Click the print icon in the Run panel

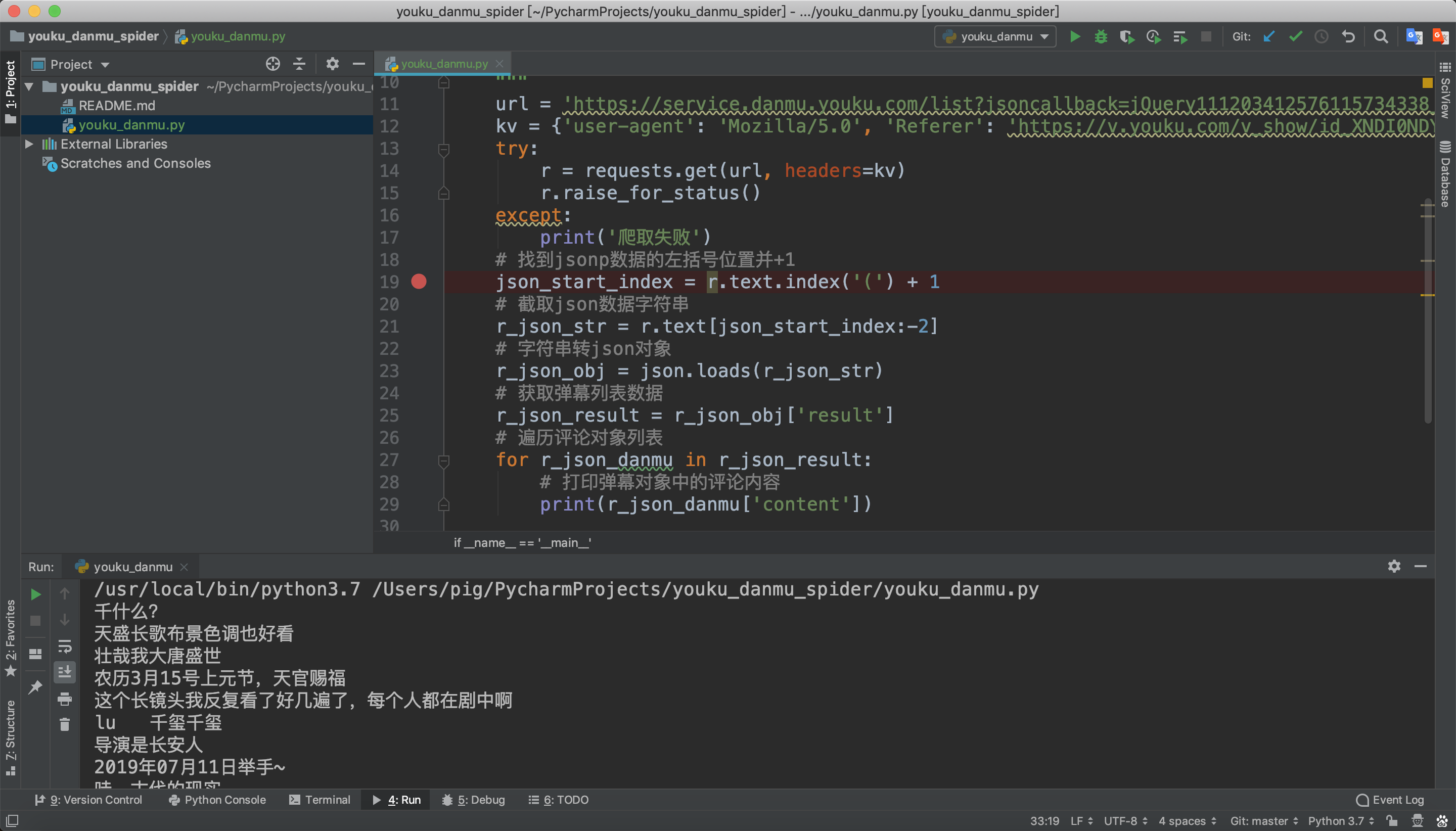coord(65,699)
